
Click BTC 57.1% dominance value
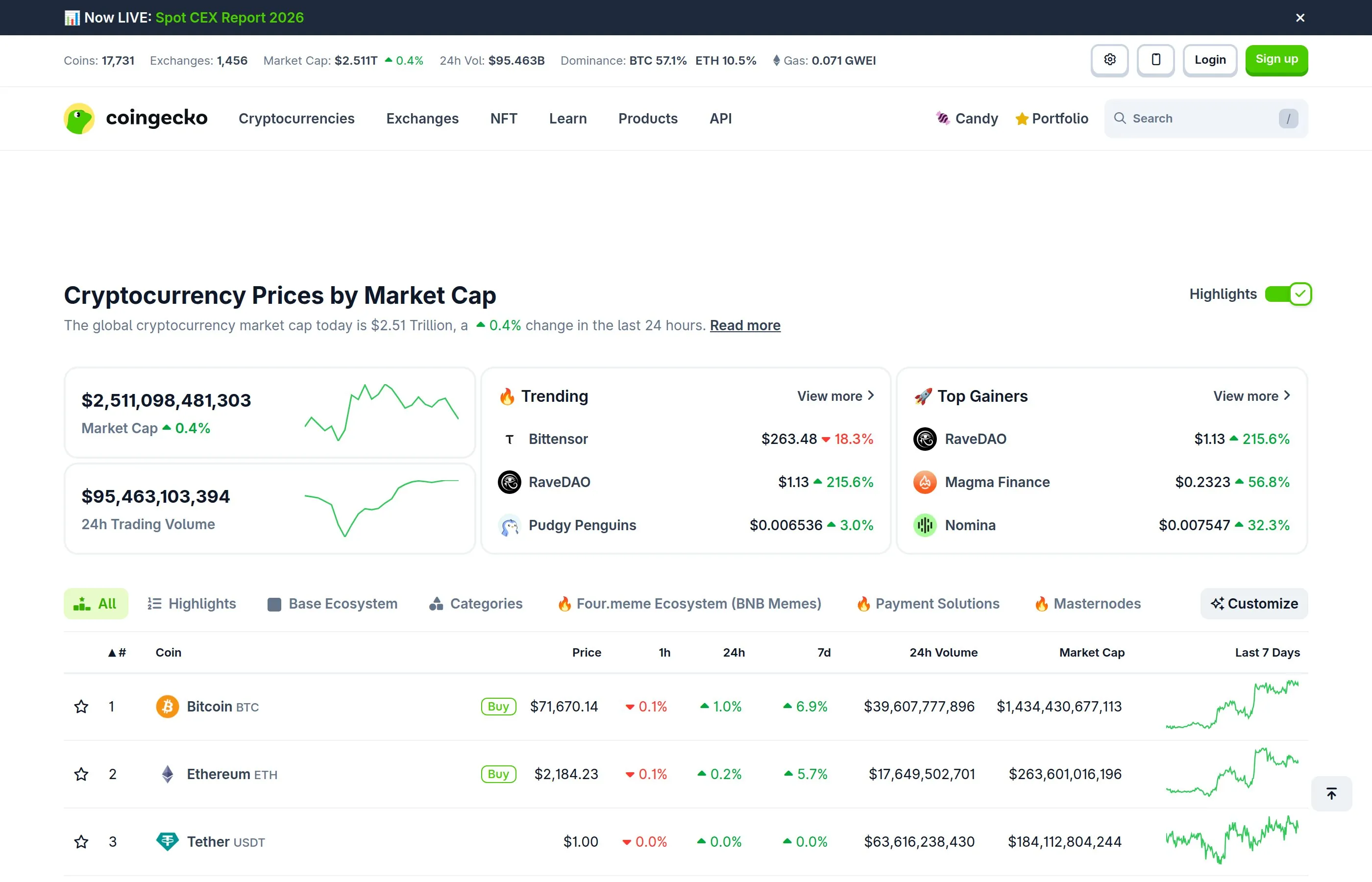(x=658, y=61)
